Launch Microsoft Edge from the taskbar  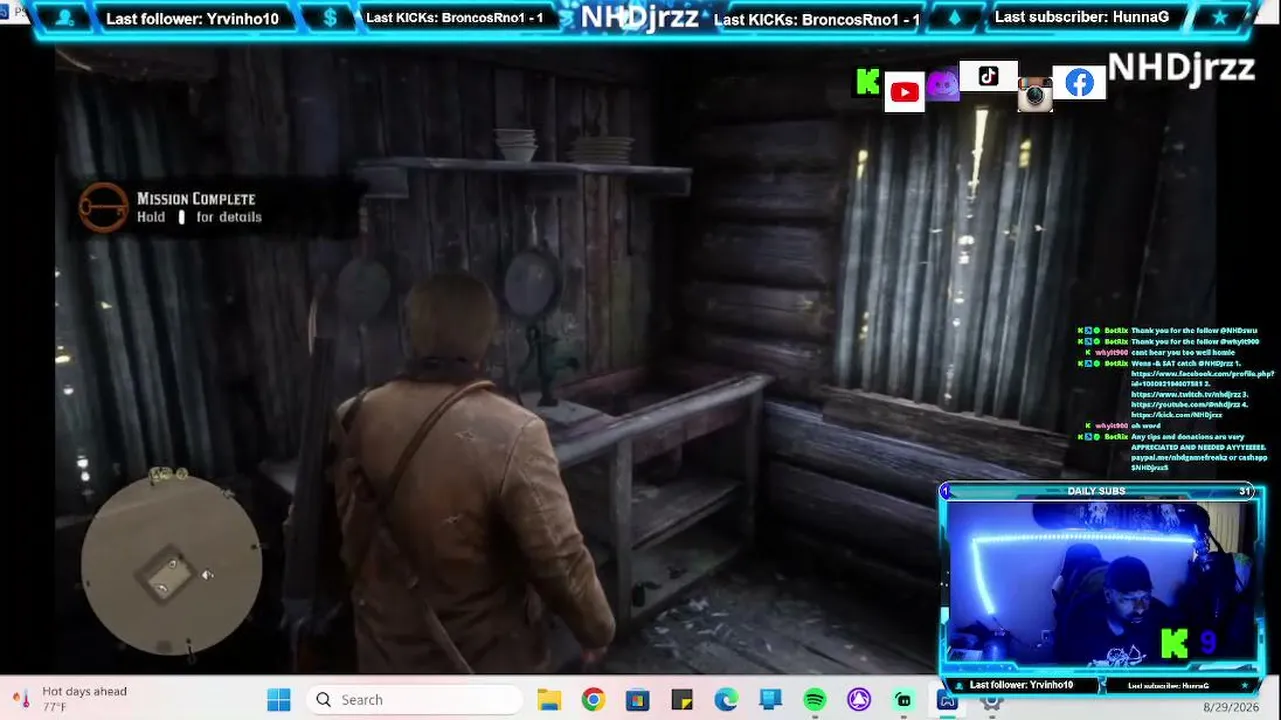click(726, 700)
